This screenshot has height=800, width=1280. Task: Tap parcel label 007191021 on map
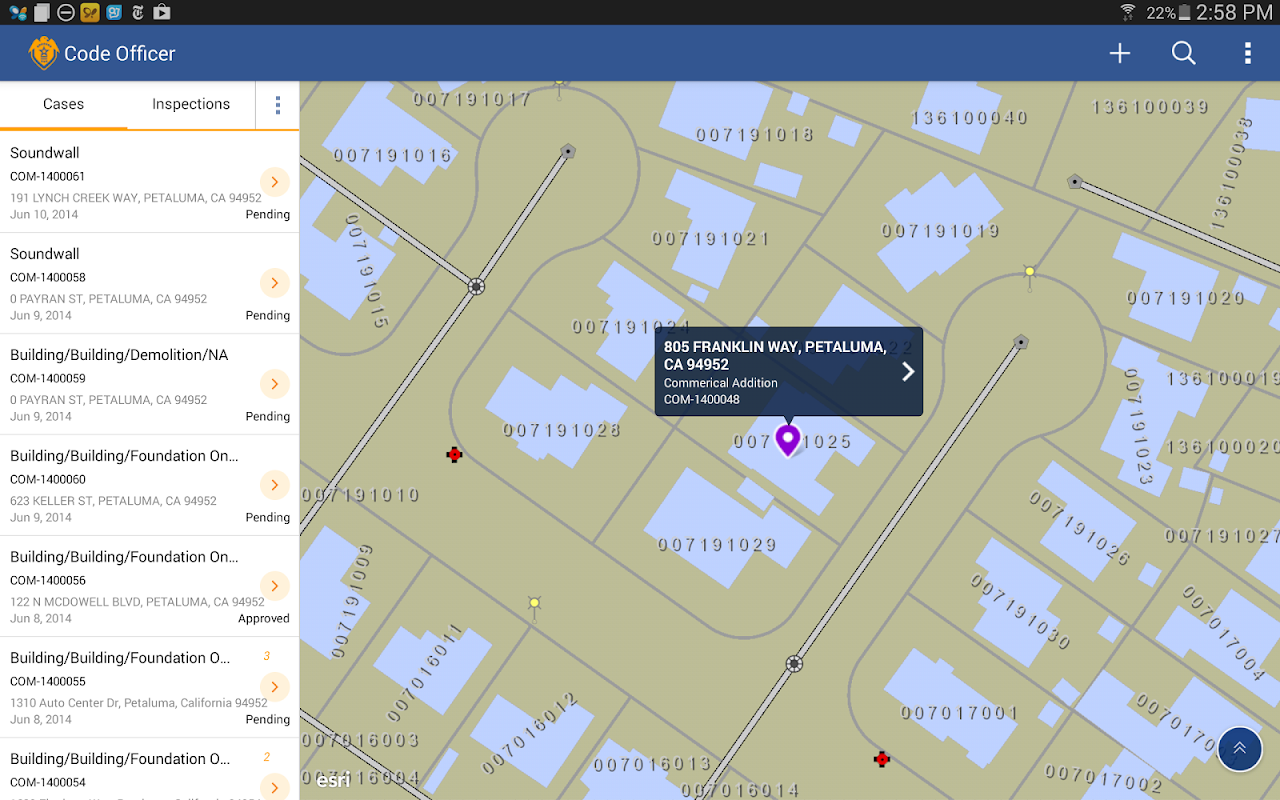coord(711,239)
